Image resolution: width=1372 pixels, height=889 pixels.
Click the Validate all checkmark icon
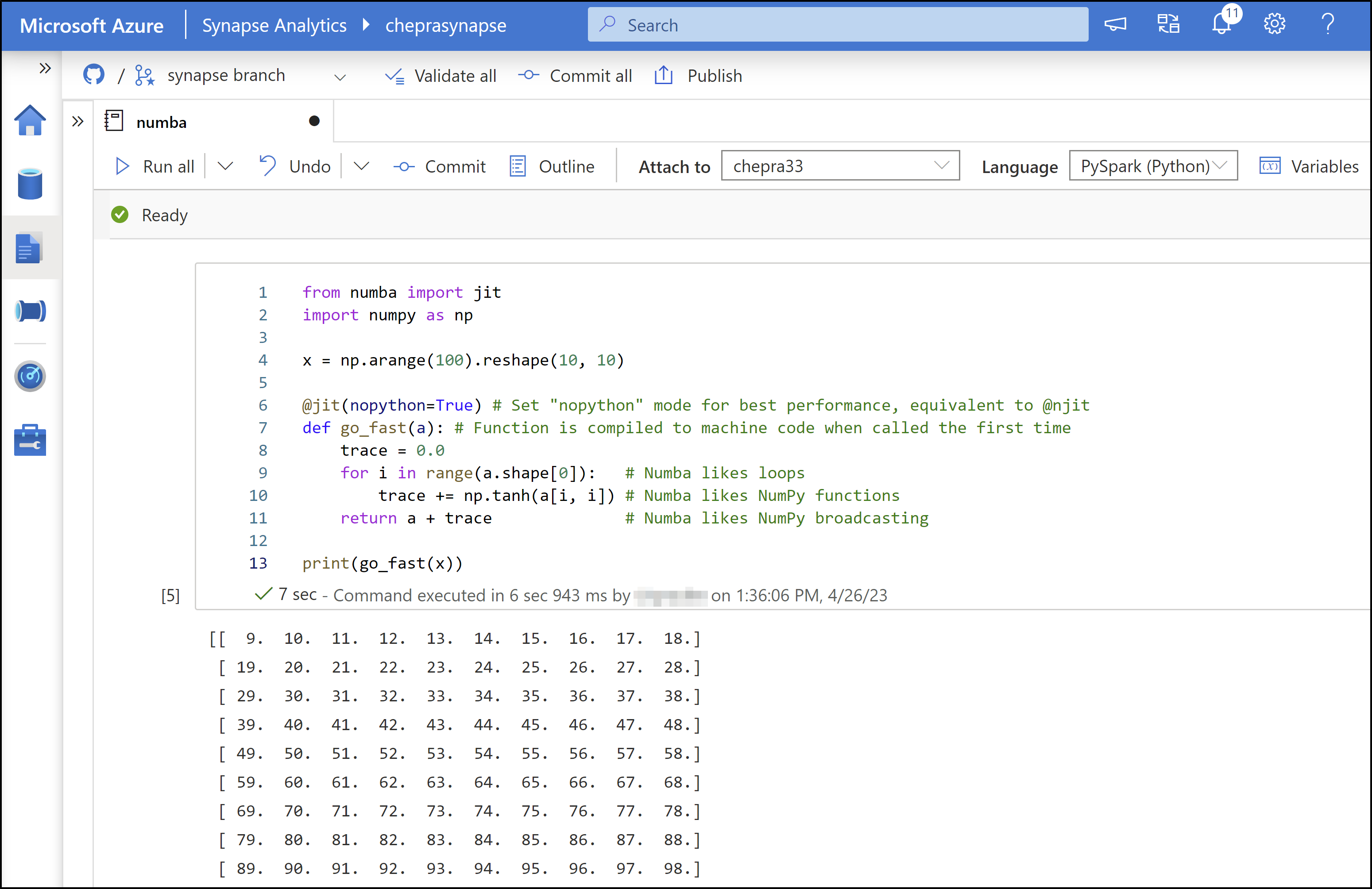tap(395, 76)
